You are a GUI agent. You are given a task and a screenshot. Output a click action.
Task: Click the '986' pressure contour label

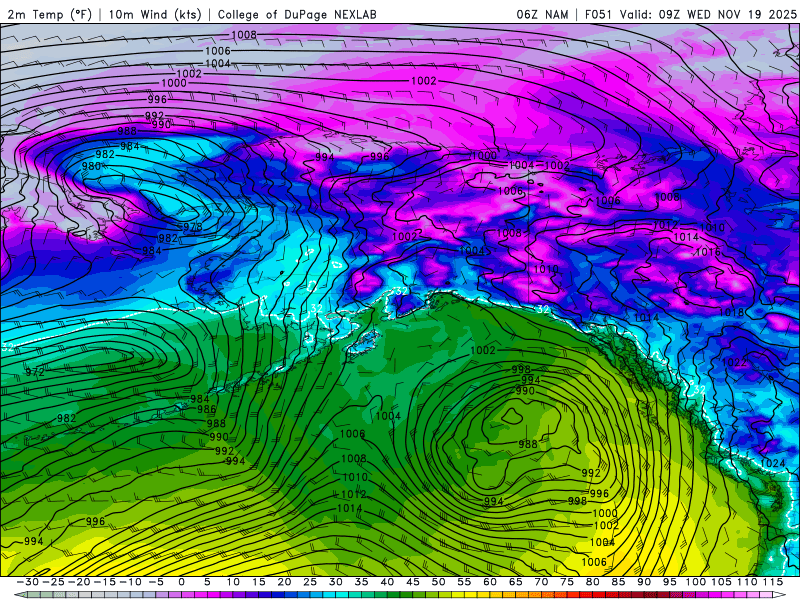click(x=207, y=409)
